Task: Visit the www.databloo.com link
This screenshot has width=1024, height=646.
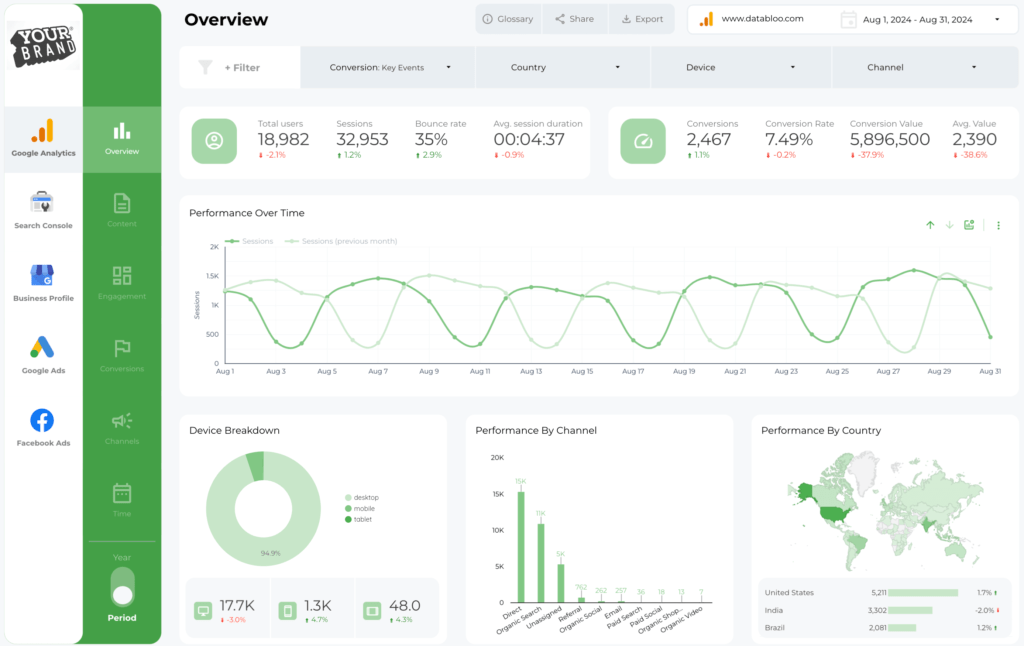Action: tap(765, 18)
